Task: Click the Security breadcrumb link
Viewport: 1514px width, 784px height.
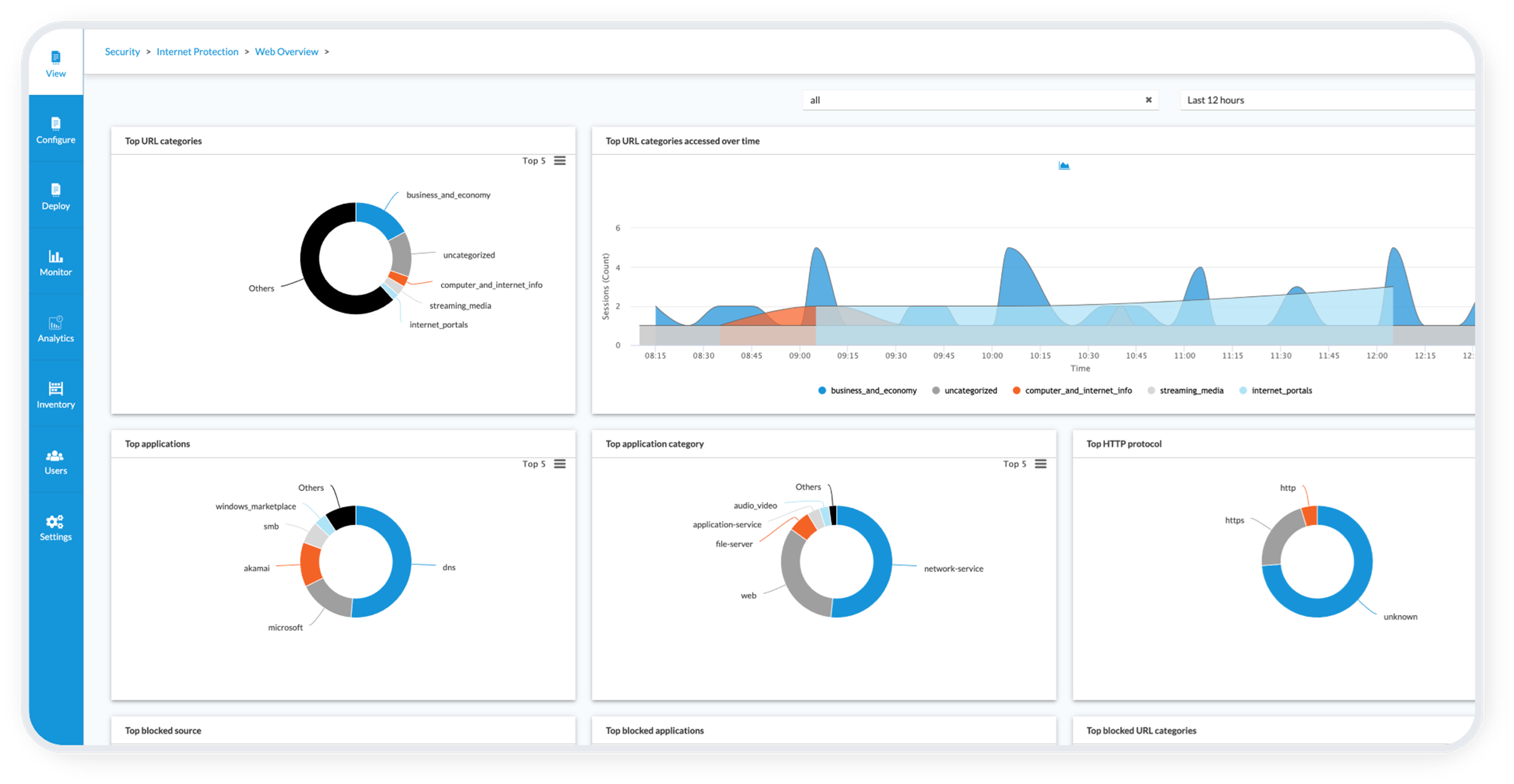Action: coord(122,51)
